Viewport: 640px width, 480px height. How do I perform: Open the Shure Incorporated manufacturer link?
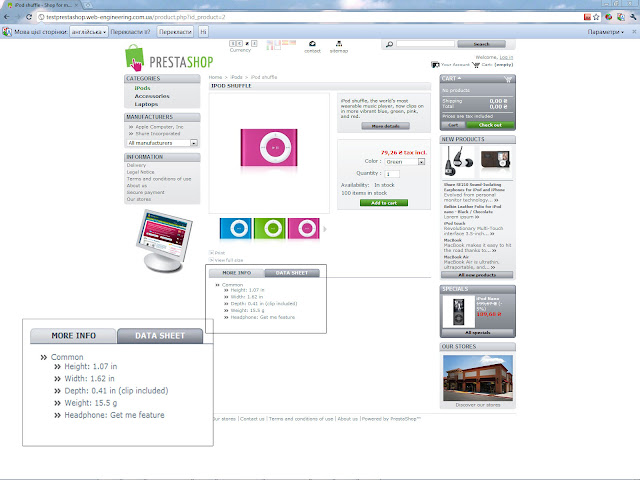click(158, 133)
